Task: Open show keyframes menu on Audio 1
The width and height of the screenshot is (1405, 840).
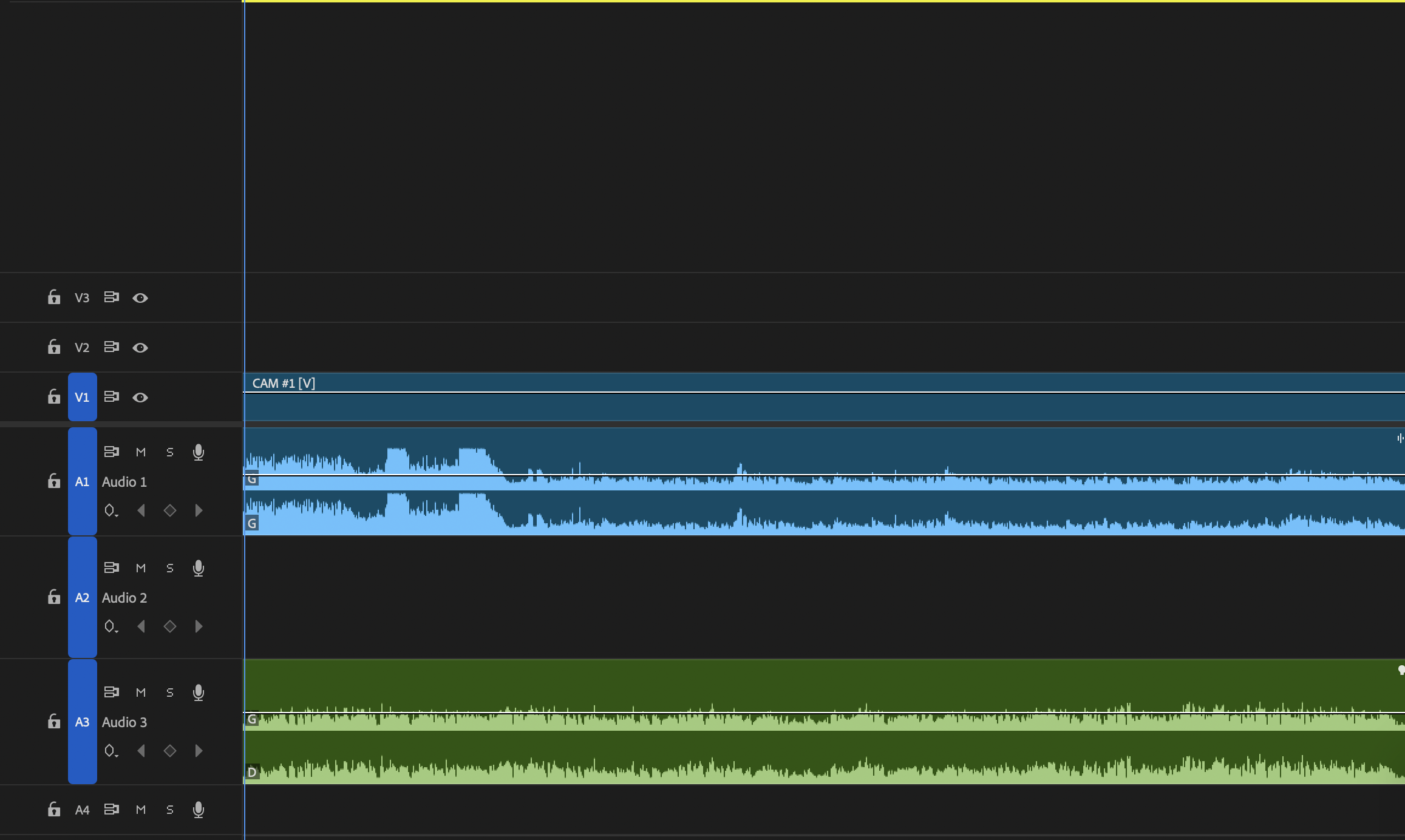Action: pos(111,510)
